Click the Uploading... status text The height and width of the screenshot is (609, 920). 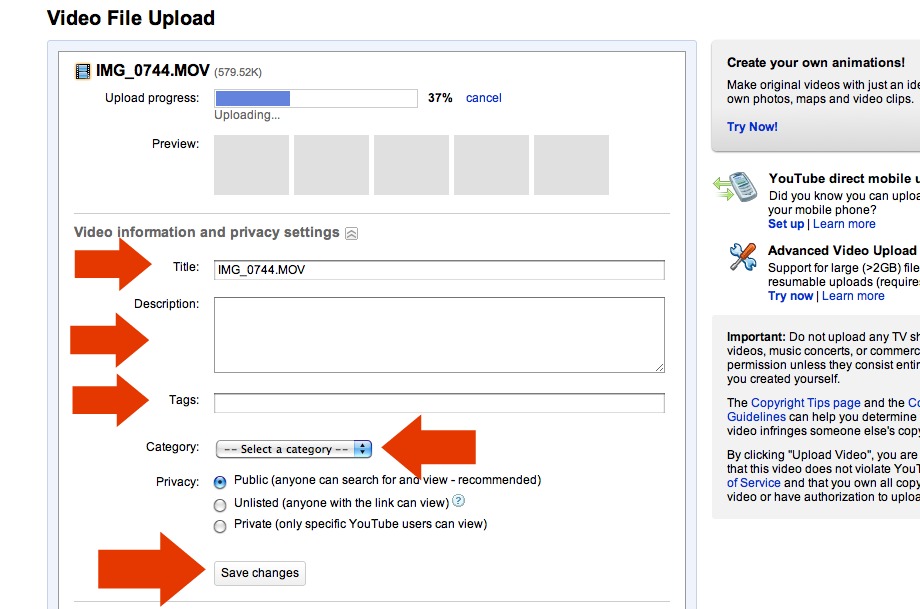pos(247,115)
